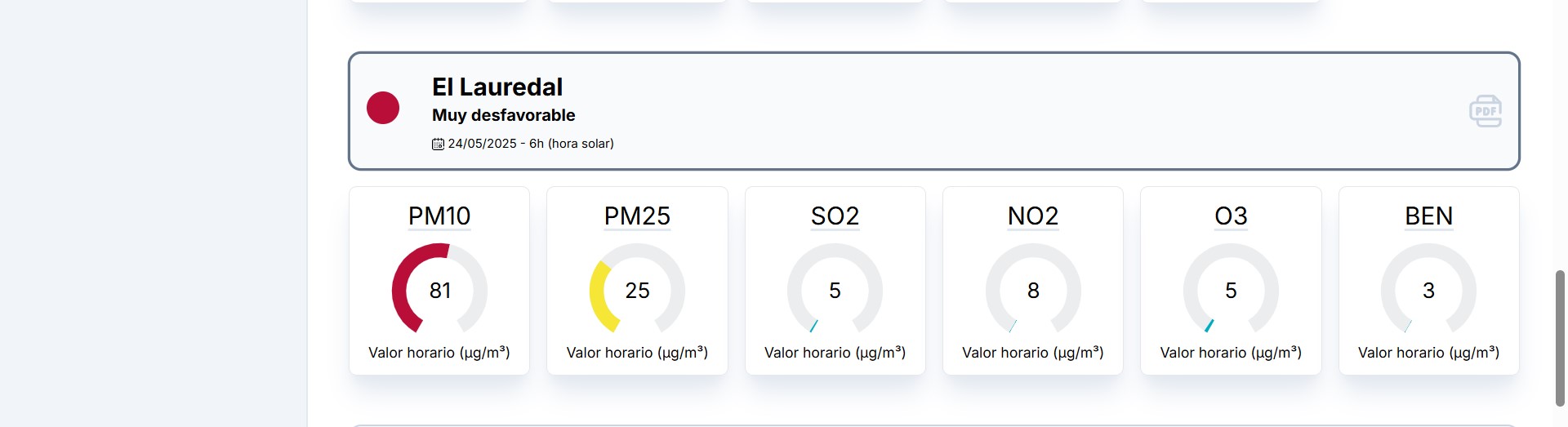Viewport: 1568px width, 427px height.
Task: Select the O3 heading label
Action: pyautogui.click(x=1231, y=216)
